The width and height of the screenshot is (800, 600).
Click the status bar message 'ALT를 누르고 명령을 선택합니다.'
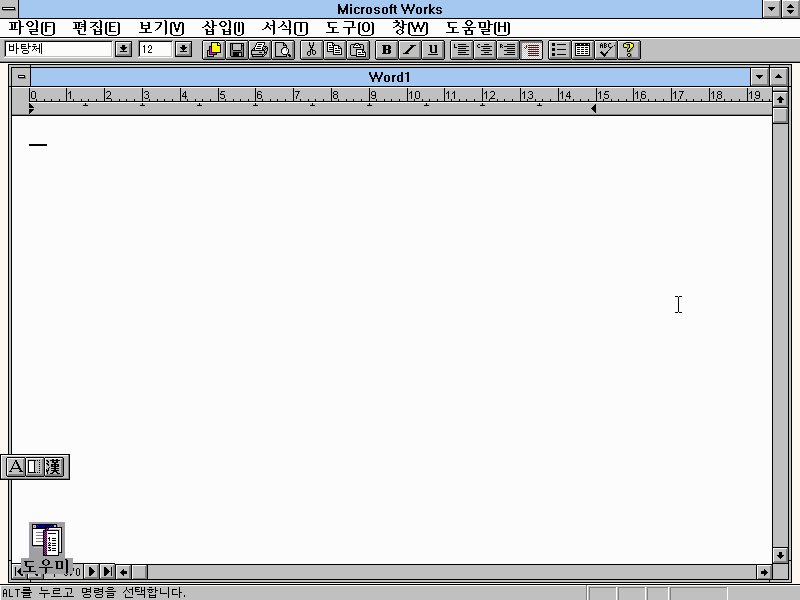[x=94, y=592]
